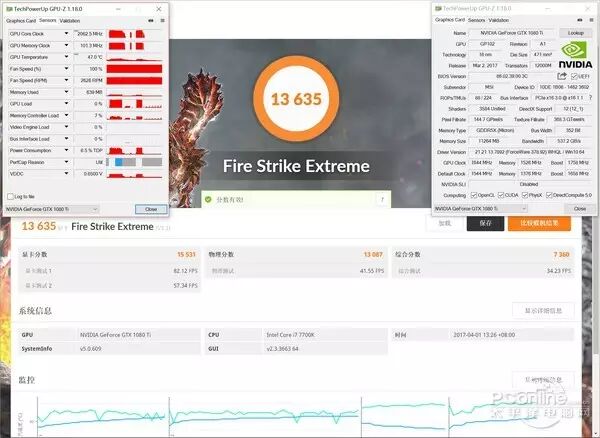Open GPU Temperature sensor dropdown arrow
The width and height of the screenshot is (600, 438).
(66, 57)
